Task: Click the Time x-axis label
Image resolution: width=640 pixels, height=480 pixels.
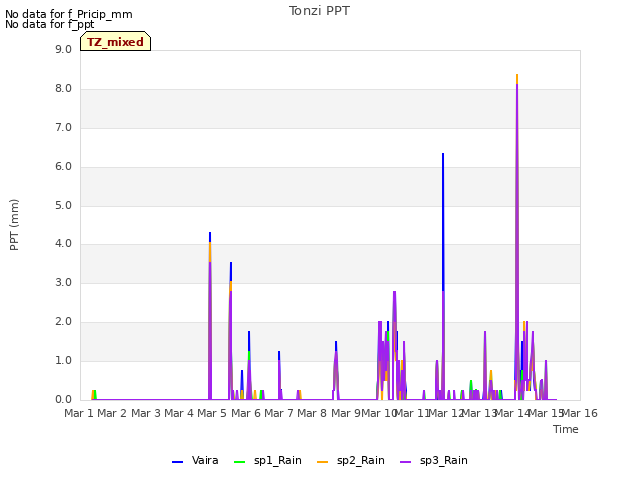Action: pos(566,429)
